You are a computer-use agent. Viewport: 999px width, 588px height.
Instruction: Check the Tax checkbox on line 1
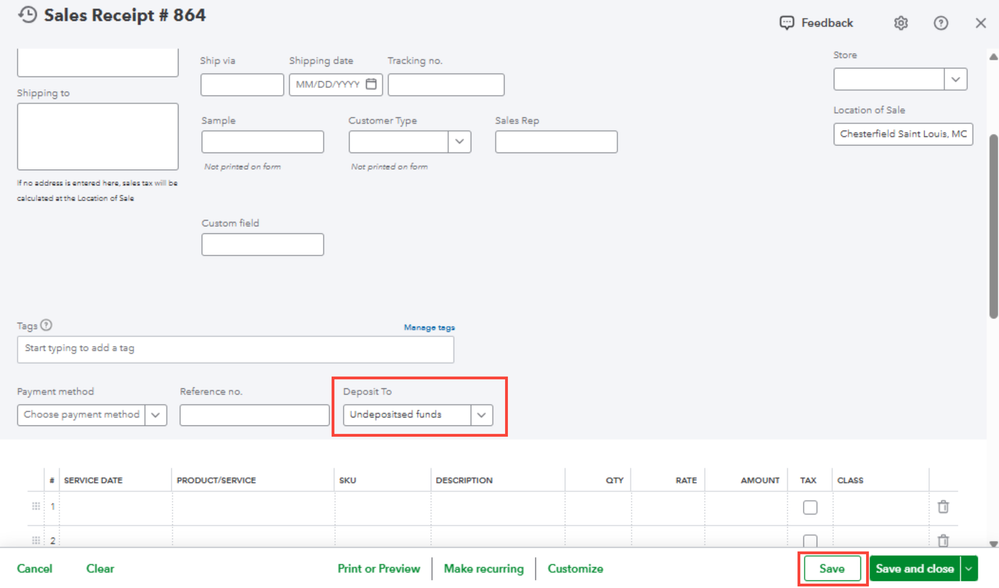[810, 507]
